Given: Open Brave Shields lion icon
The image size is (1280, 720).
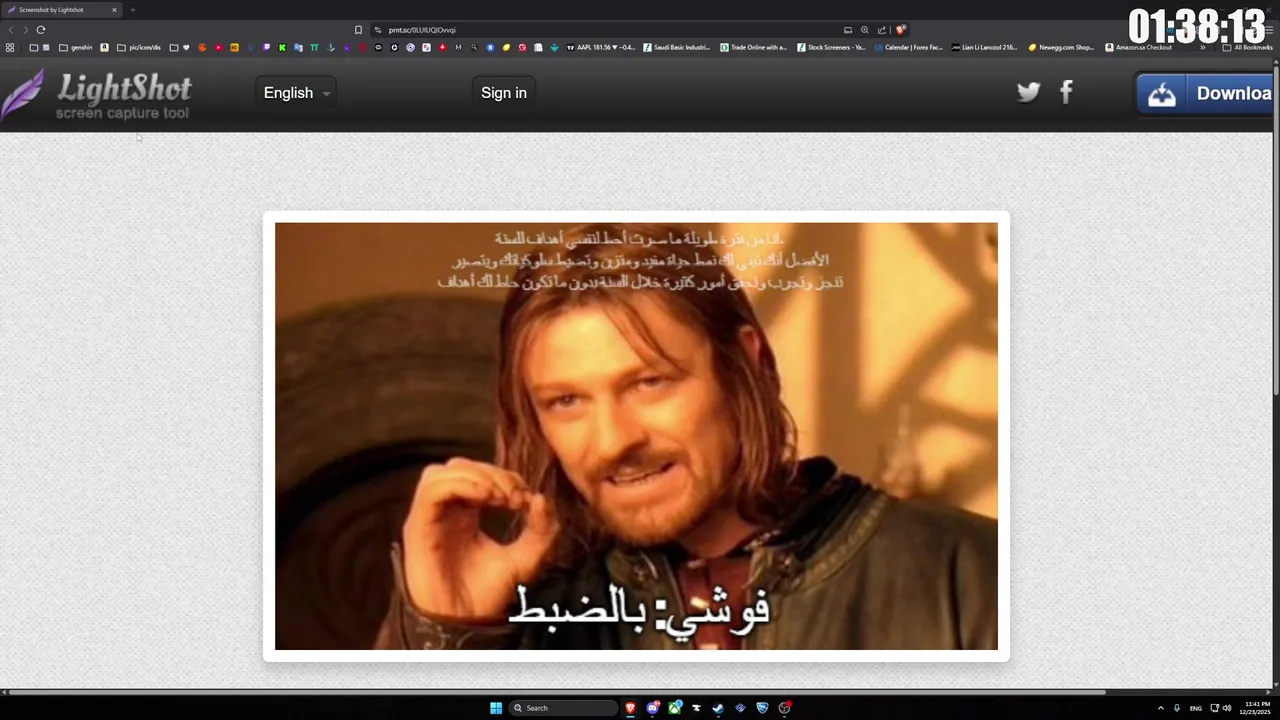Looking at the screenshot, I should click(900, 30).
